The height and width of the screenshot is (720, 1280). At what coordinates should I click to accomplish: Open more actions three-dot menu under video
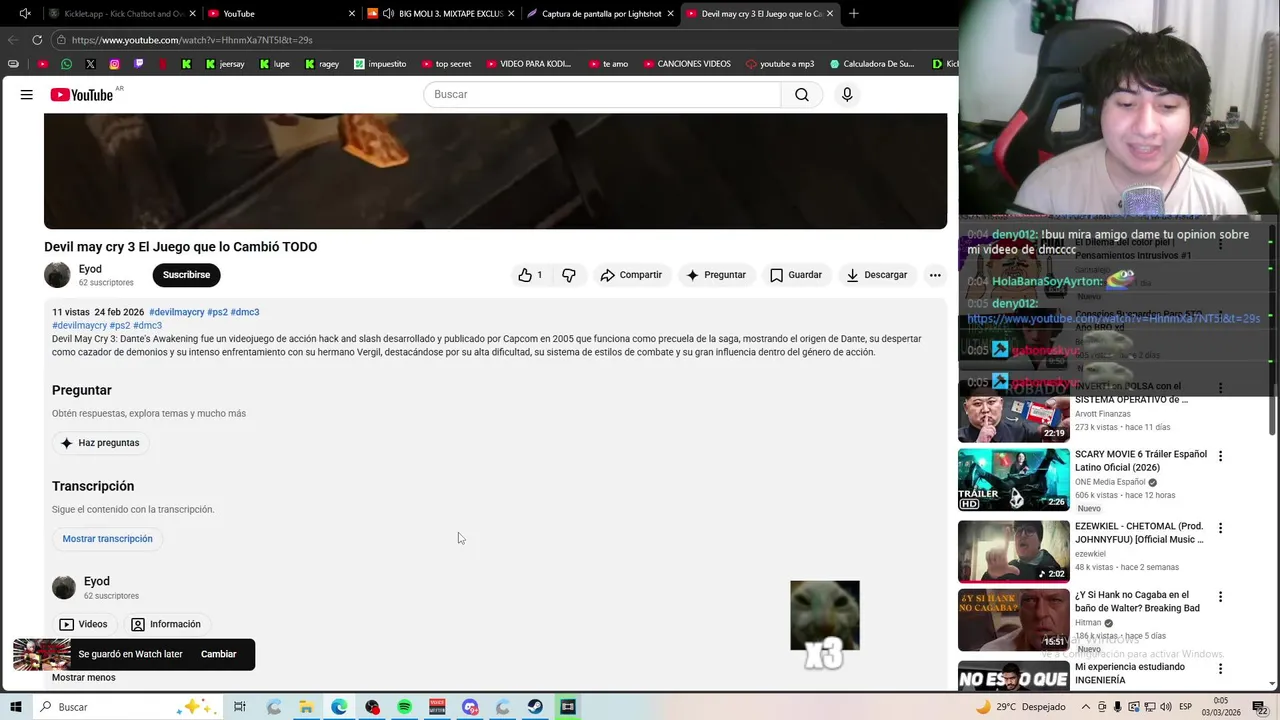tap(935, 275)
